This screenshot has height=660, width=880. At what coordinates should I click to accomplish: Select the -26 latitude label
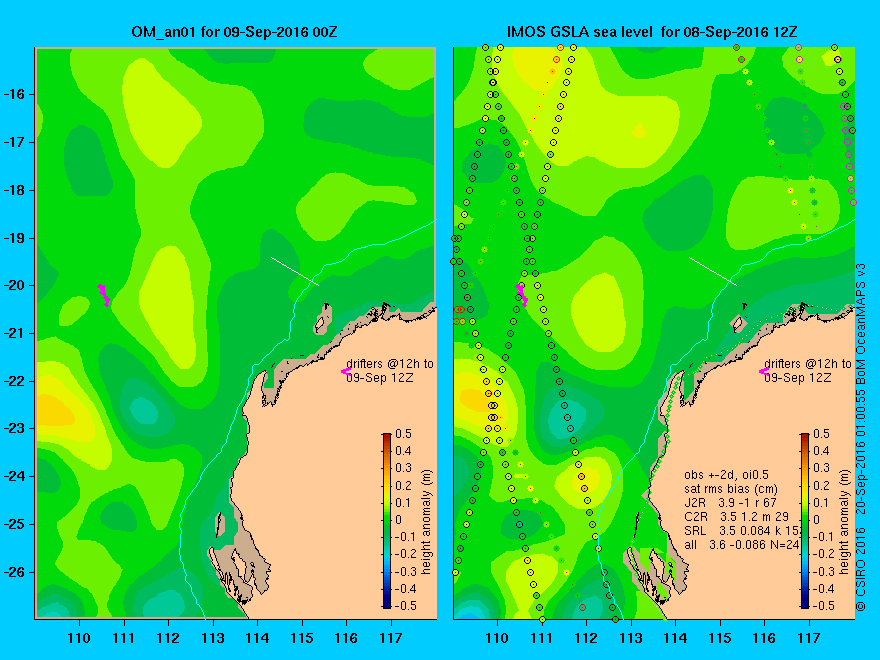(15, 572)
